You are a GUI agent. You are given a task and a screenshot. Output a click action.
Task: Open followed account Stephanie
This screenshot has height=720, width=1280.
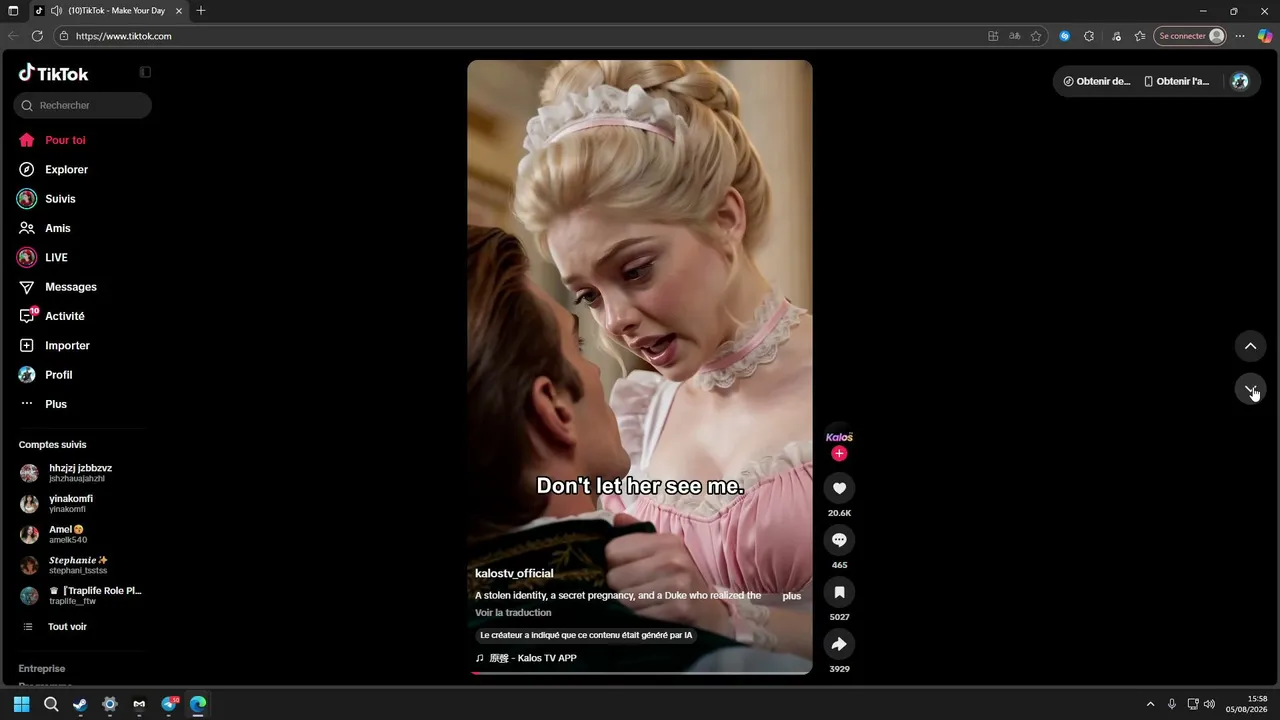click(x=80, y=565)
